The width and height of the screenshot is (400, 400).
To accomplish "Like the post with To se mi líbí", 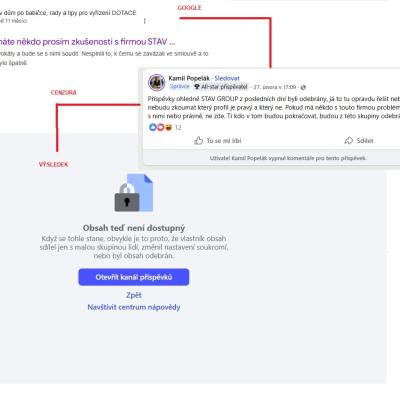I will pos(218,141).
